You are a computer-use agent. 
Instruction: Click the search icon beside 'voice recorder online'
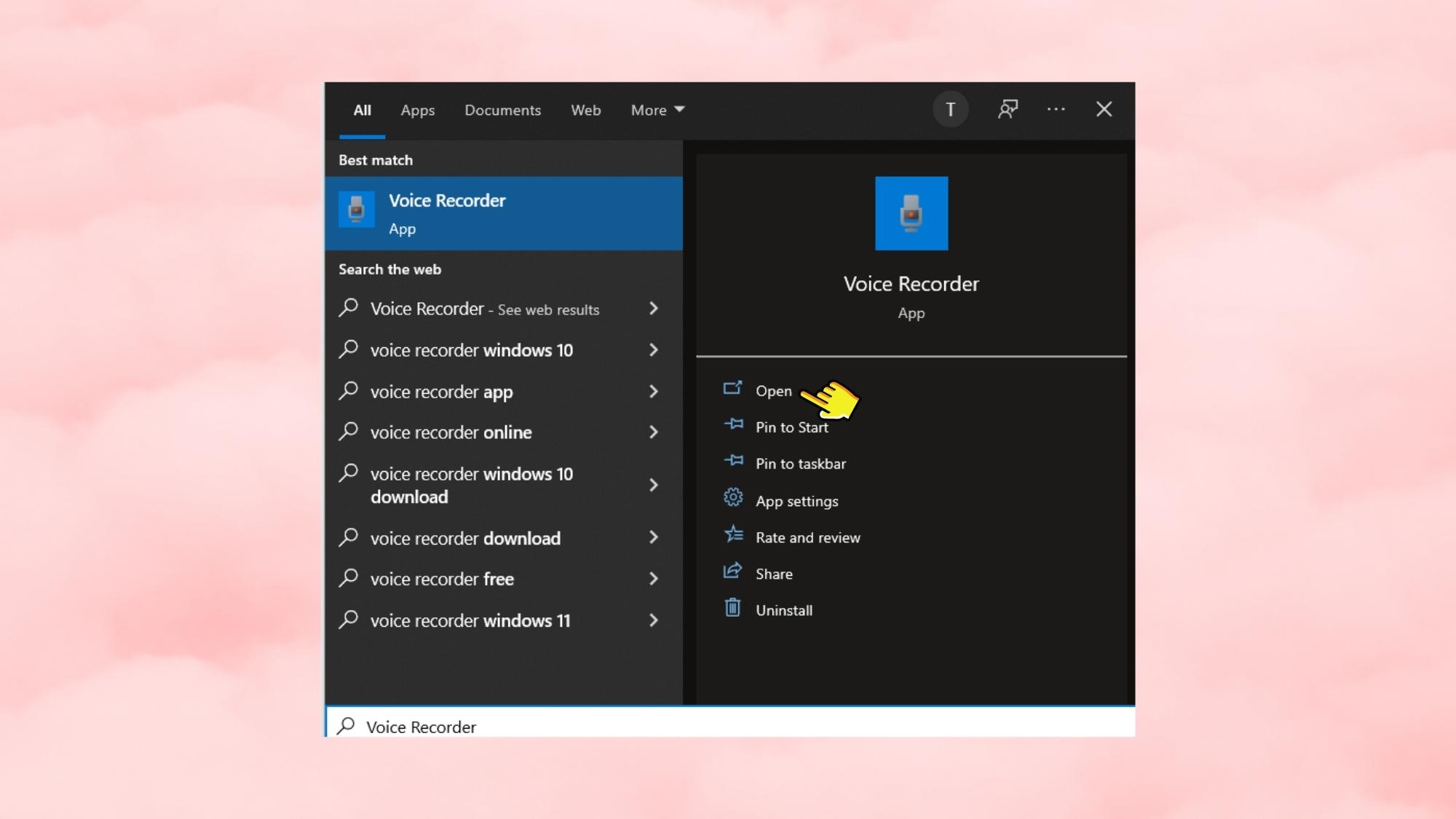(349, 432)
